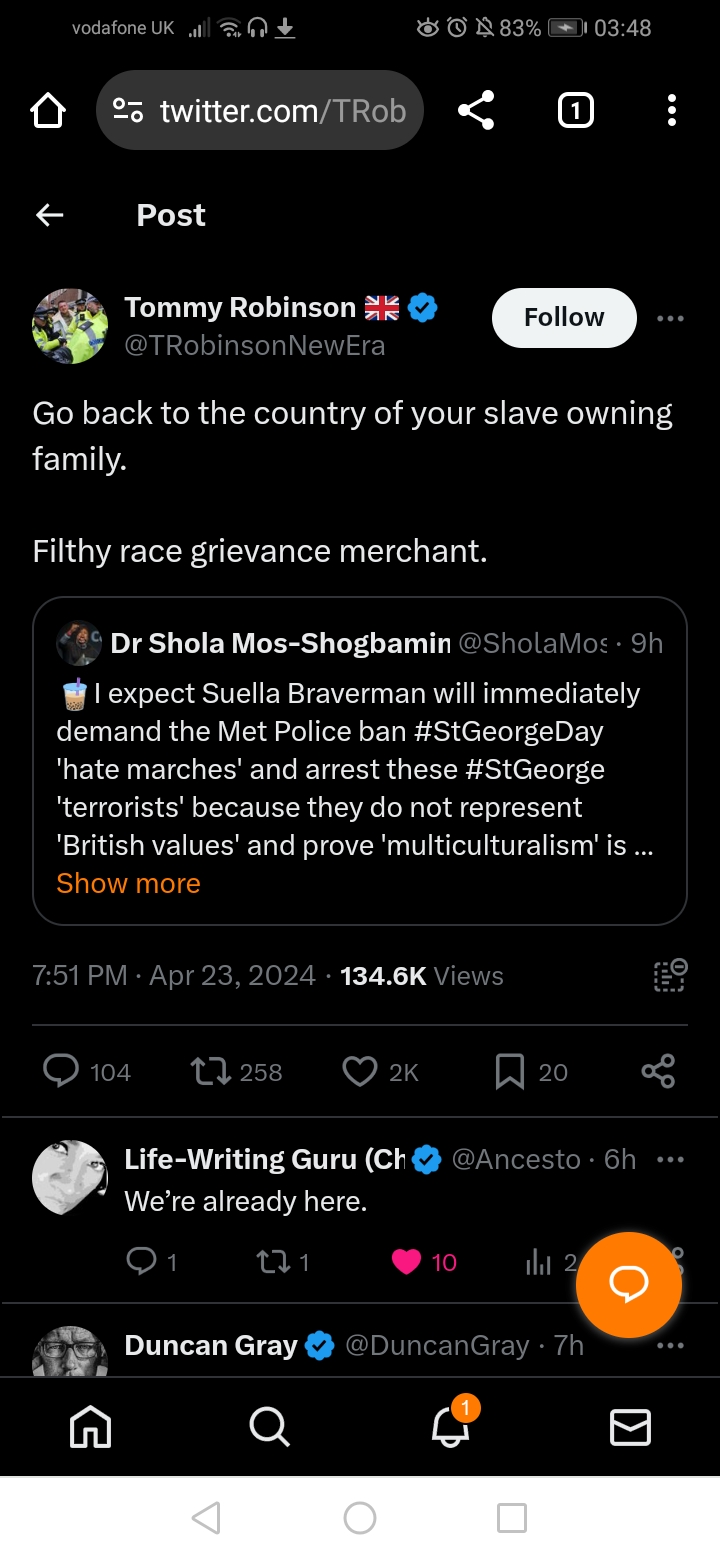The height and width of the screenshot is (1560, 720).
Task: Tap the orange compose reply button
Action: coord(628,1285)
